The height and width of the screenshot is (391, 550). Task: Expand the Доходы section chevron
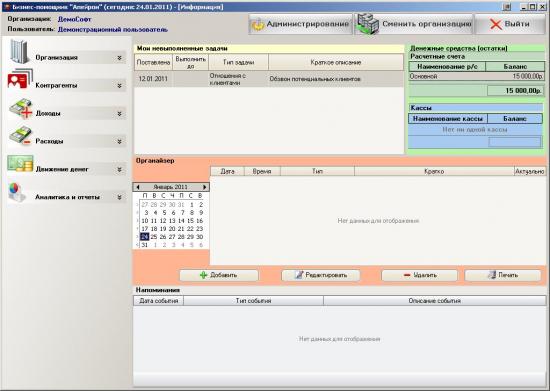coord(120,114)
